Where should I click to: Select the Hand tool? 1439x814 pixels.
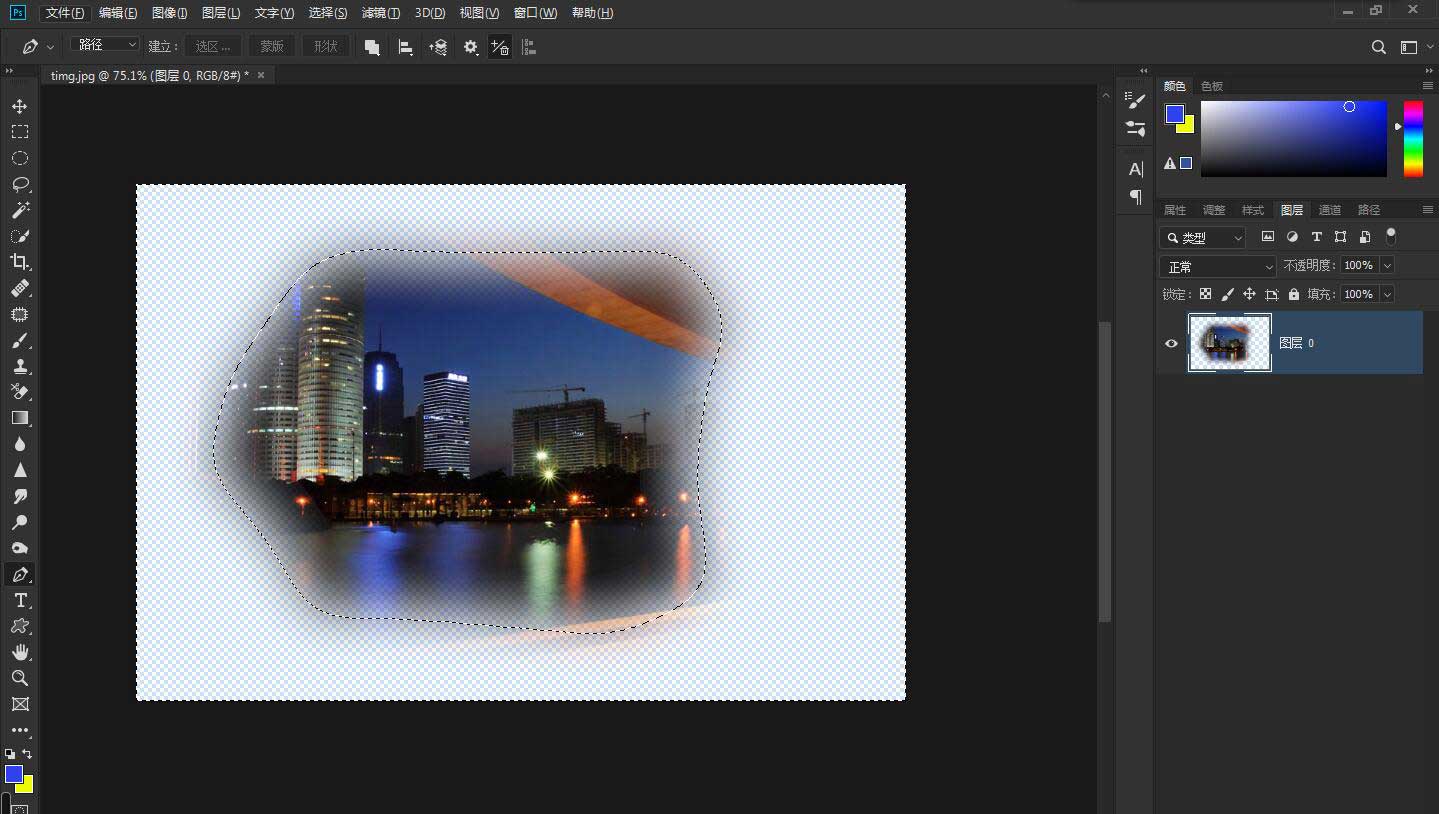click(19, 652)
